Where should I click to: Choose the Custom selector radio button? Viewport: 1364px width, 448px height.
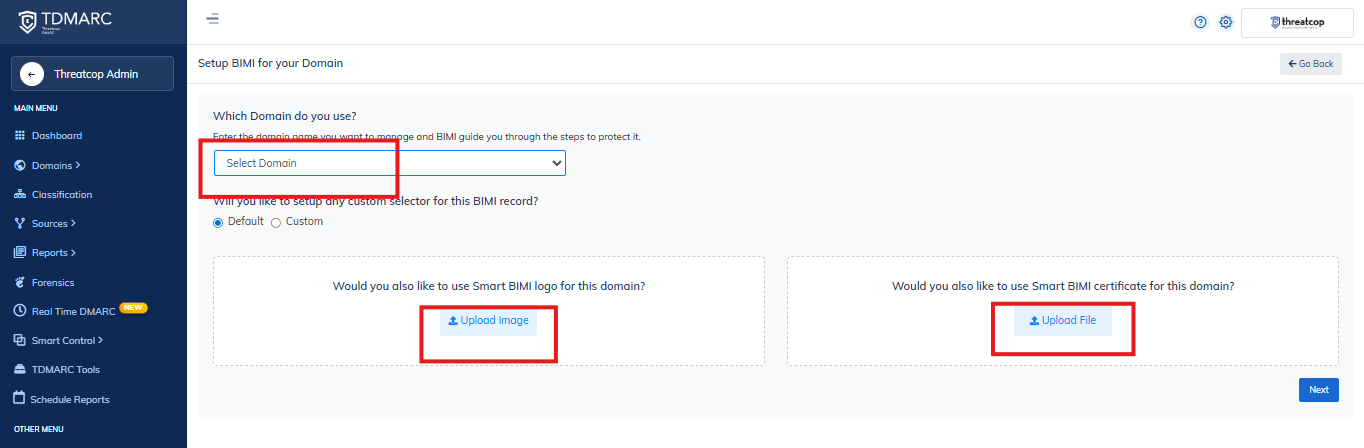pos(276,222)
